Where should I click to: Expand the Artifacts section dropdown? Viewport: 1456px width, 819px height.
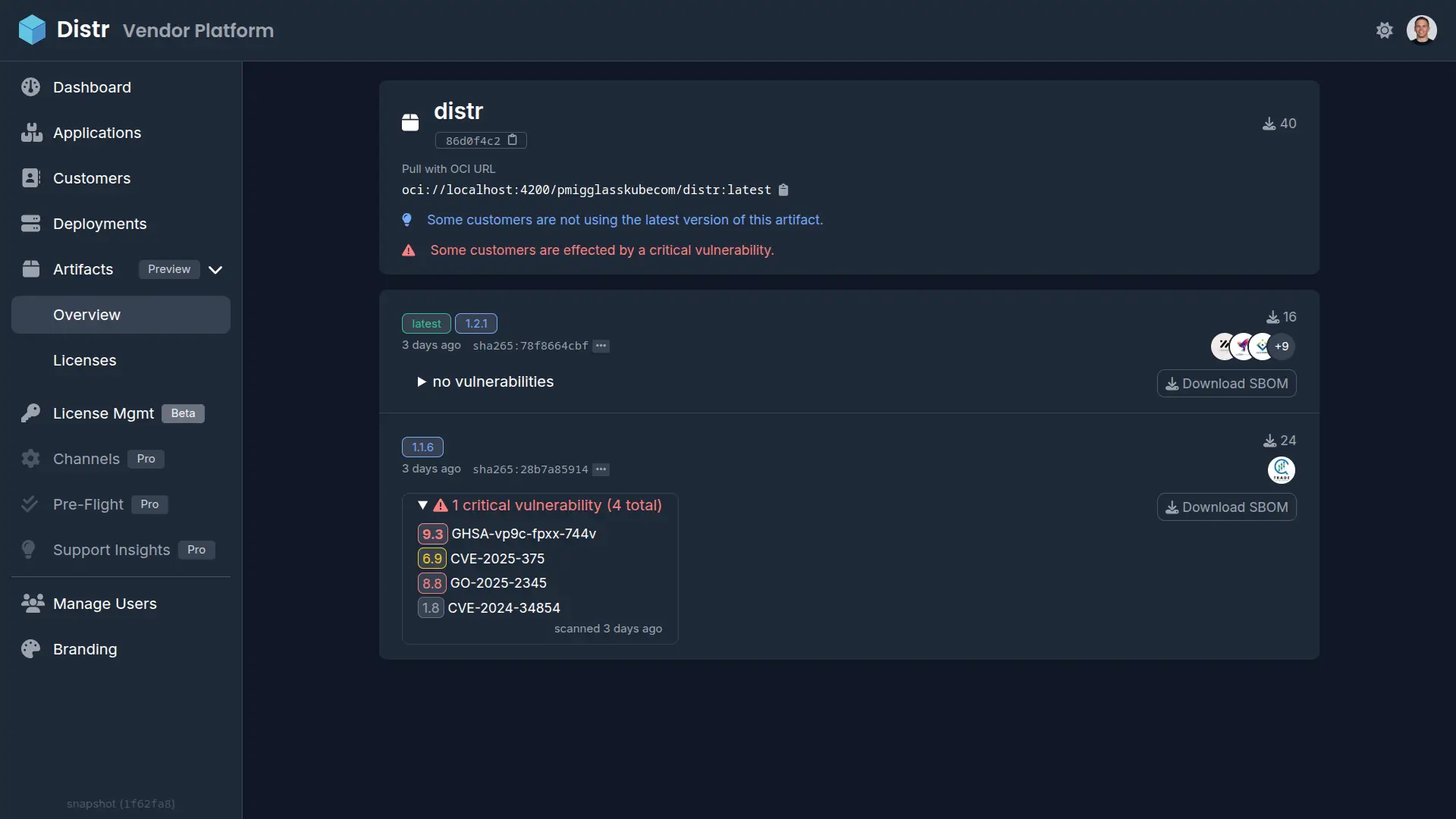[x=215, y=268]
